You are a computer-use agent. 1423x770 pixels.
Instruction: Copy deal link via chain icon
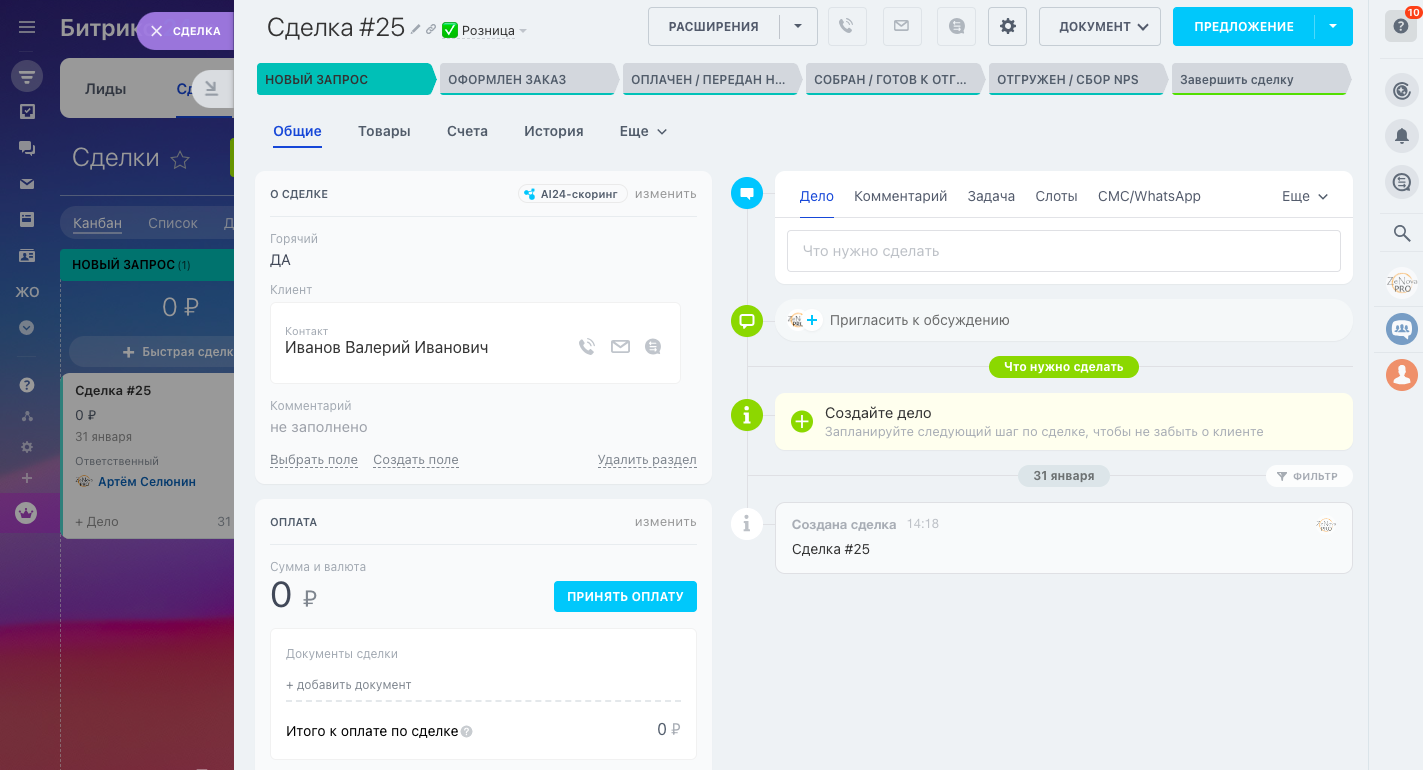(x=431, y=30)
